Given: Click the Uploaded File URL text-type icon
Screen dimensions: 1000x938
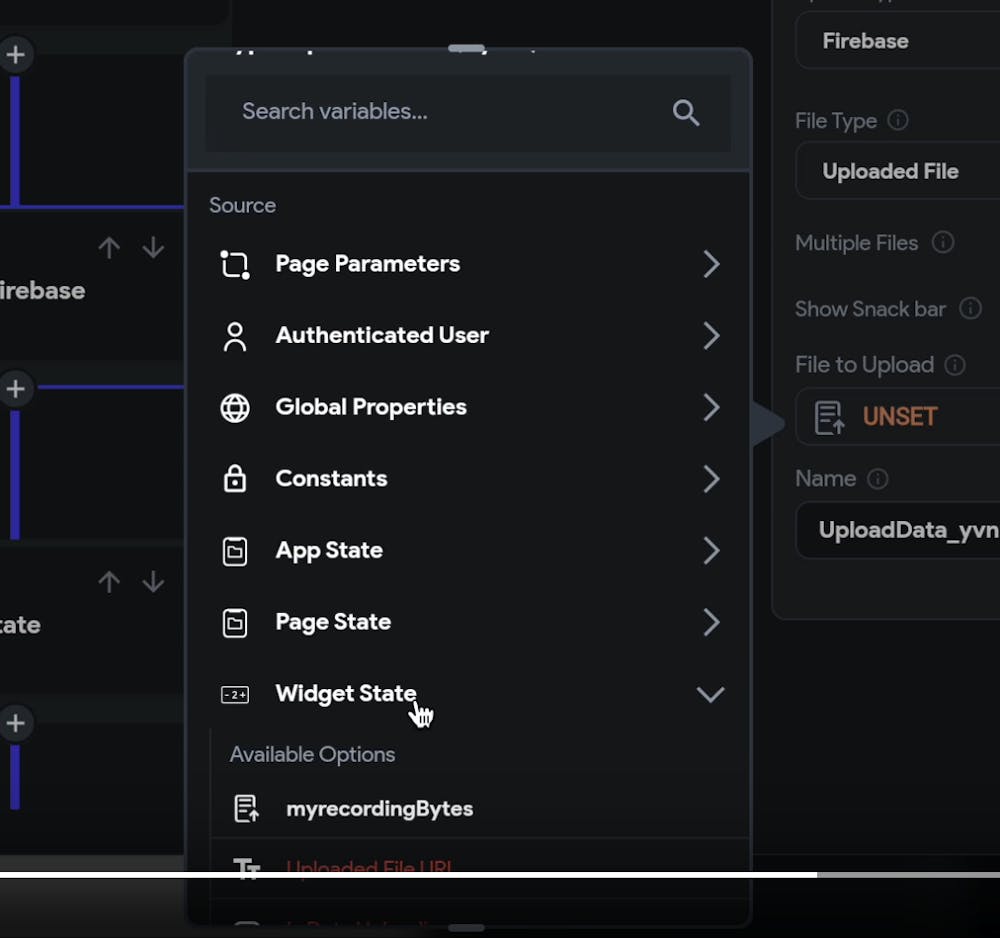Looking at the screenshot, I should pyautogui.click(x=247, y=866).
